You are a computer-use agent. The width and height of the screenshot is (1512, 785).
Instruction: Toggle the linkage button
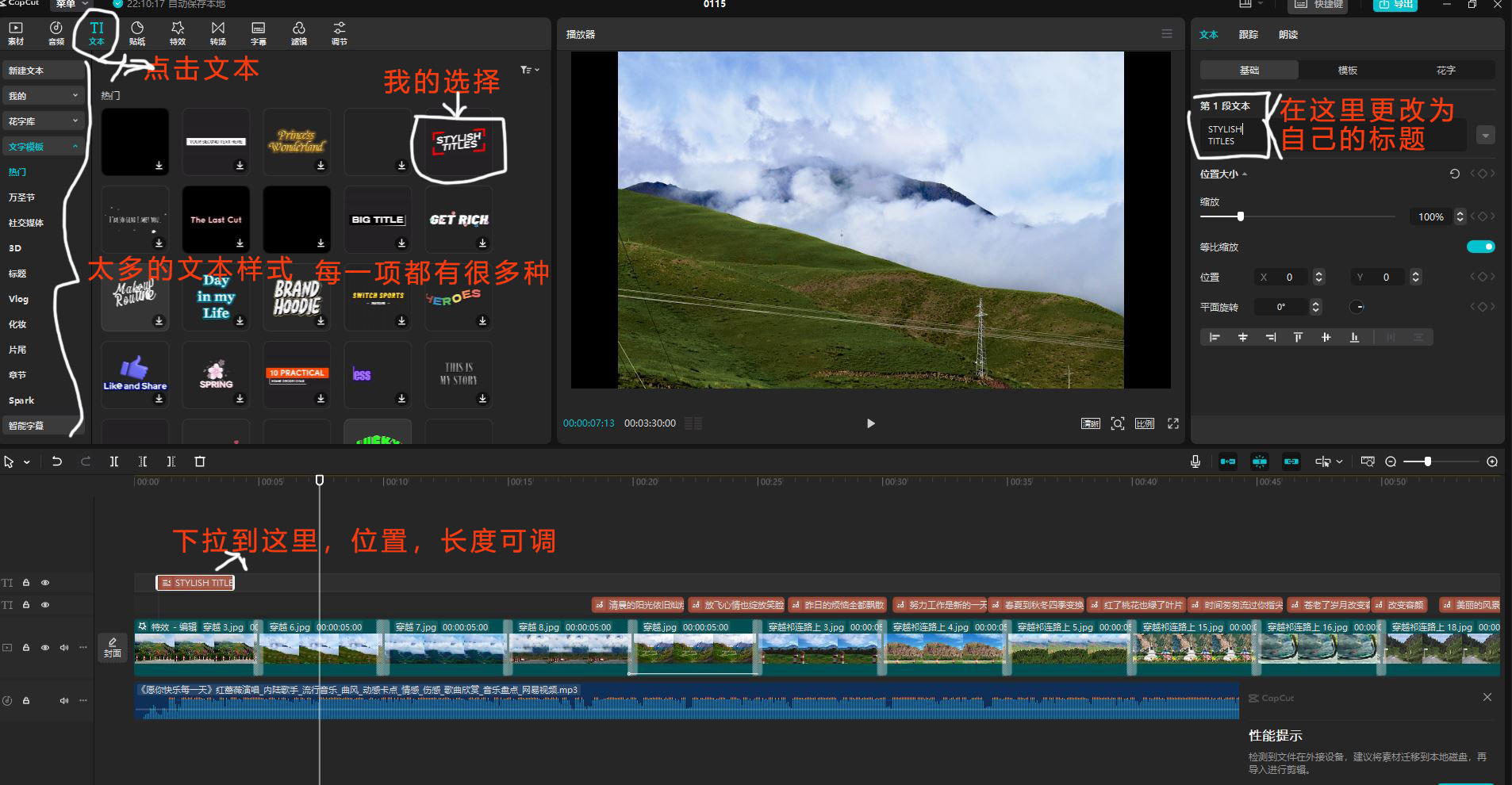coord(1291,461)
